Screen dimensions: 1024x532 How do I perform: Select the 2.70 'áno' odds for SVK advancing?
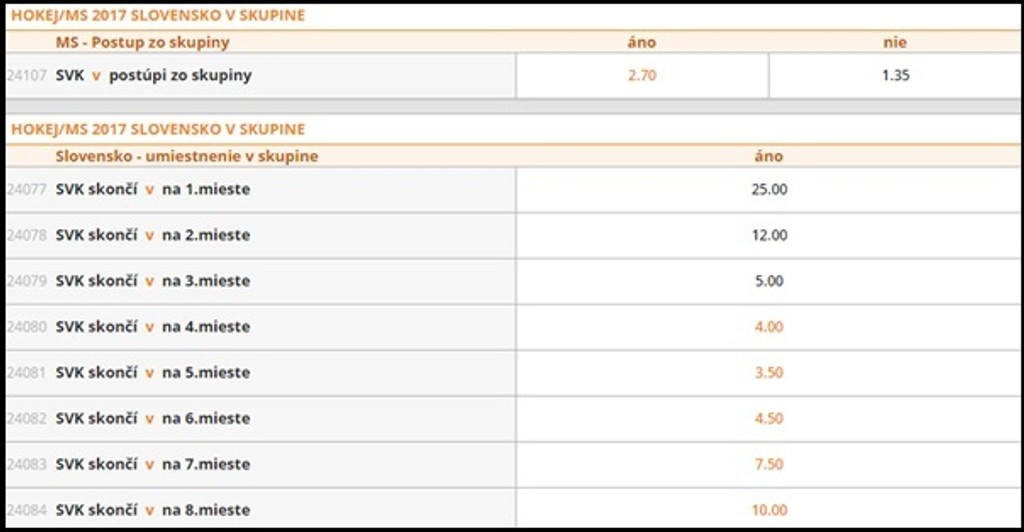click(x=642, y=75)
